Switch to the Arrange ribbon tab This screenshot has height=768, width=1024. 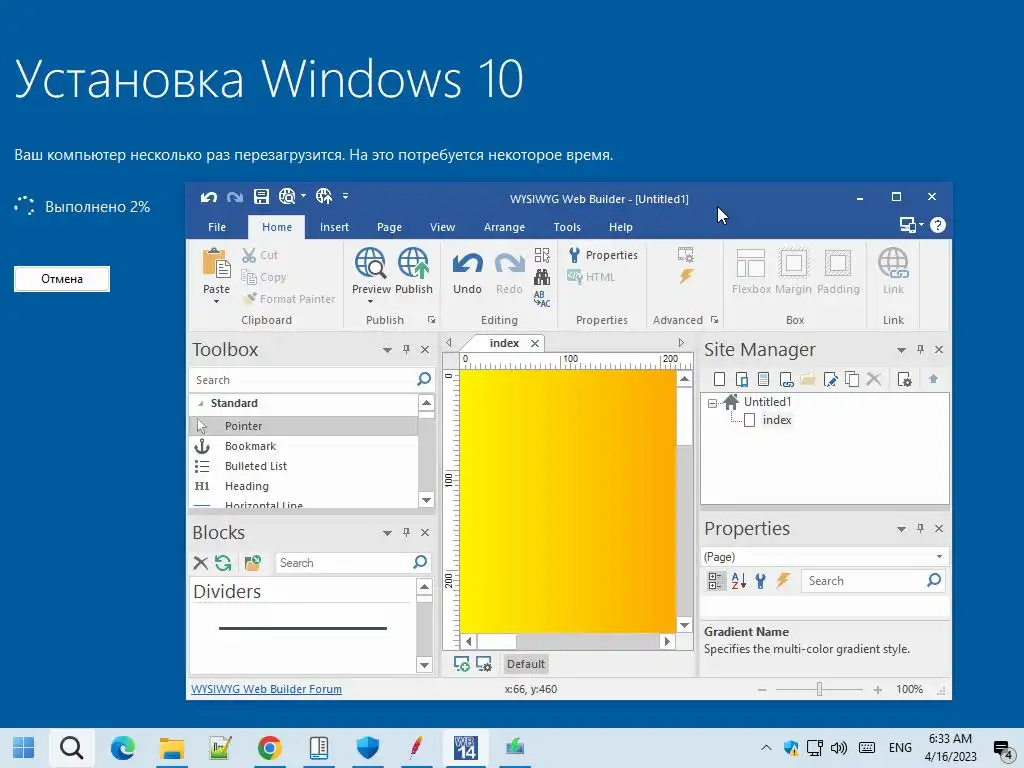coord(504,227)
